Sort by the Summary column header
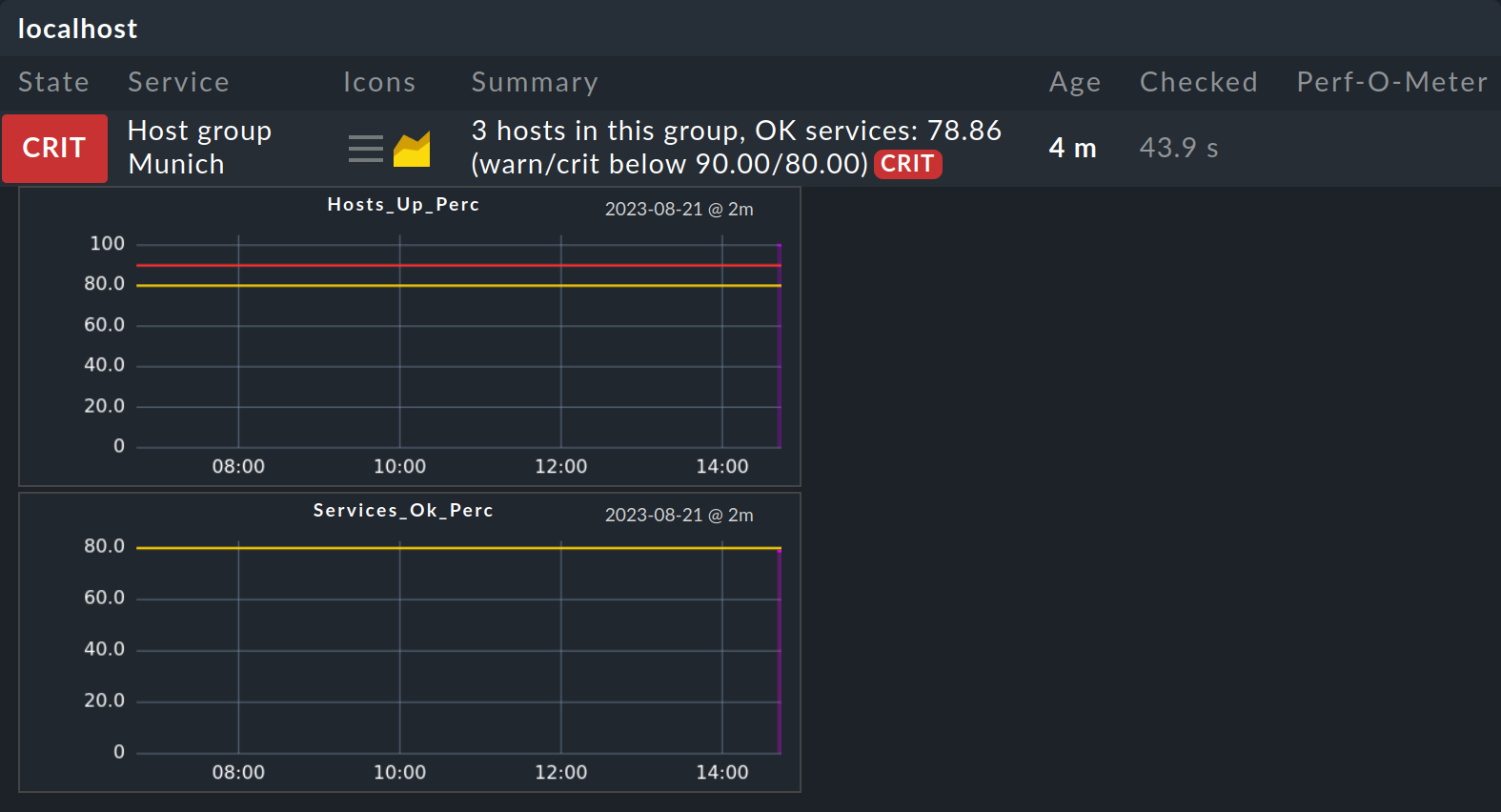This screenshot has width=1501, height=812. coord(535,82)
